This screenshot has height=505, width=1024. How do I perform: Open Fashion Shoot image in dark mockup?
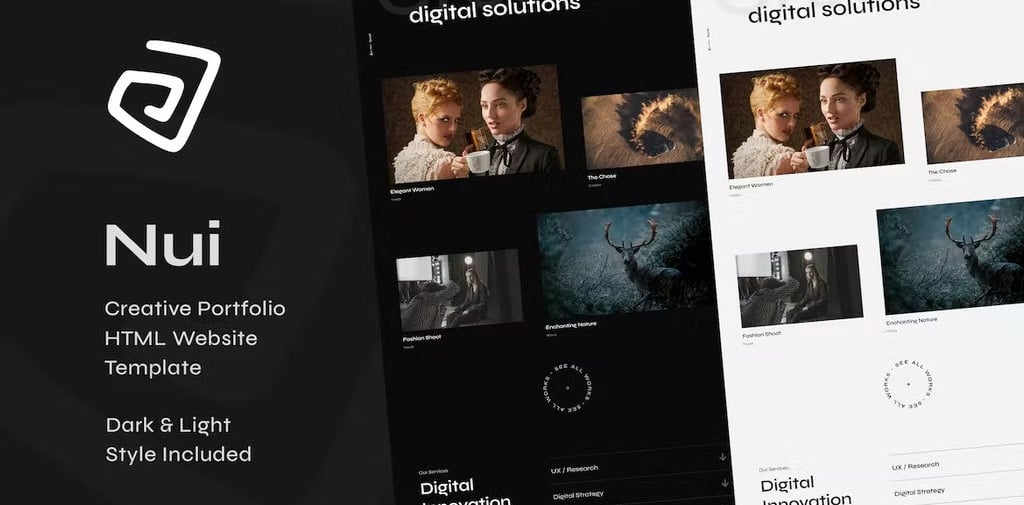(x=460, y=290)
